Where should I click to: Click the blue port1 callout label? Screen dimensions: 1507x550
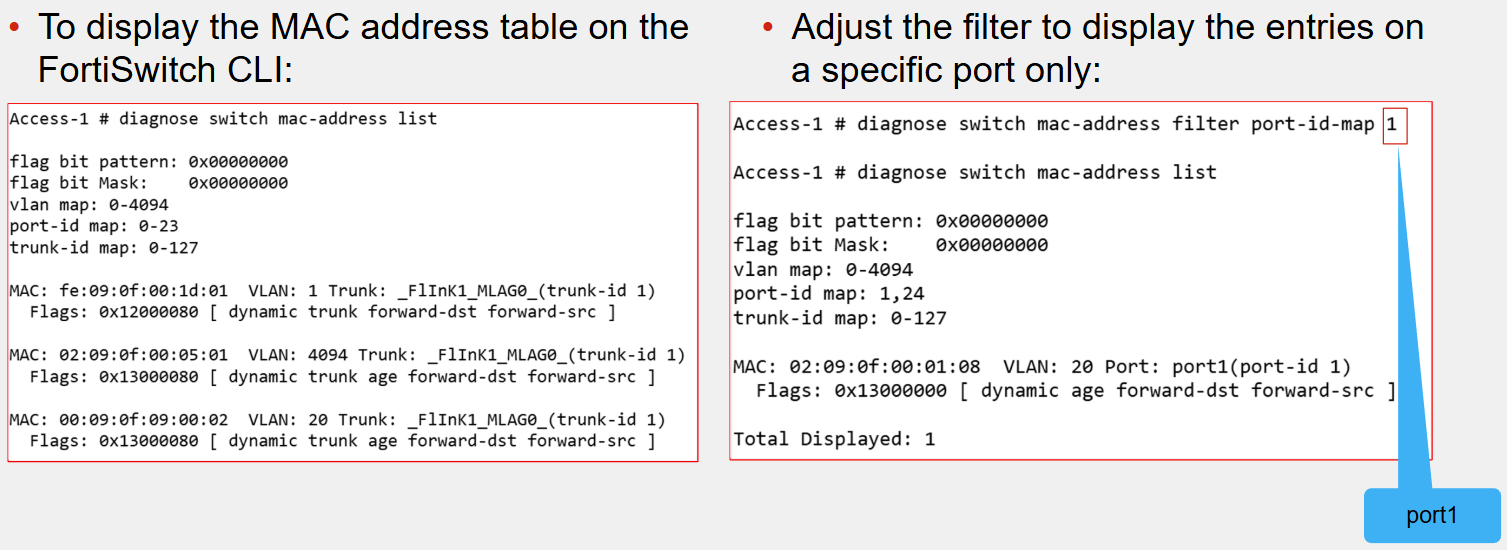pos(1432,515)
